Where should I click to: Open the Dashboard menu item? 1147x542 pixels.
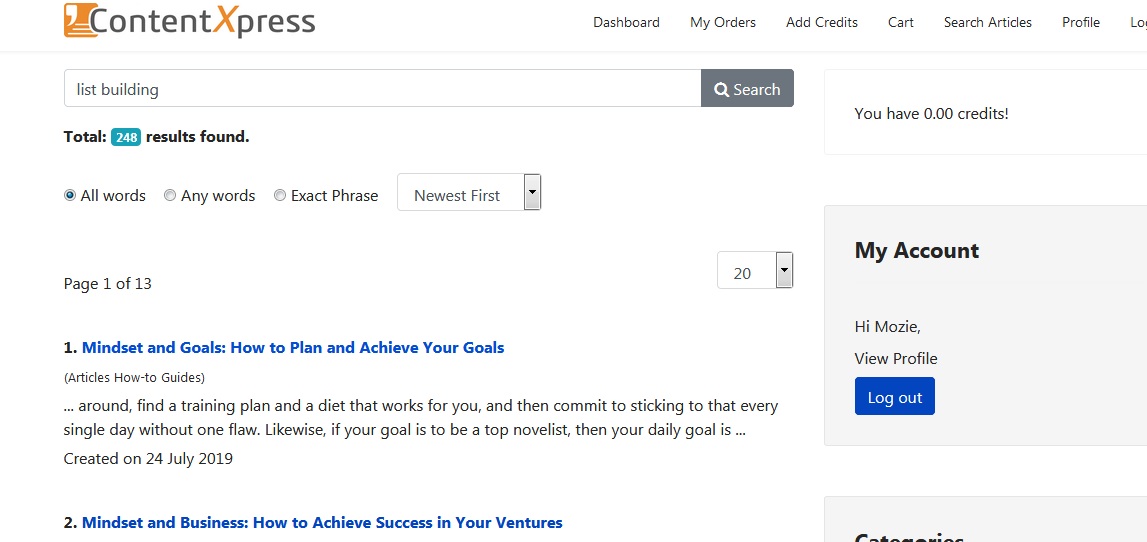click(626, 23)
